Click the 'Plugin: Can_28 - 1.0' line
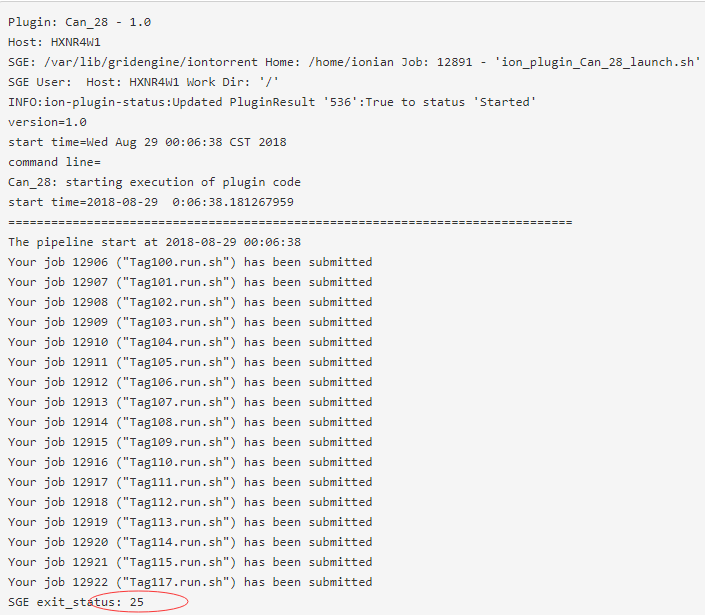 pyautogui.click(x=80, y=22)
